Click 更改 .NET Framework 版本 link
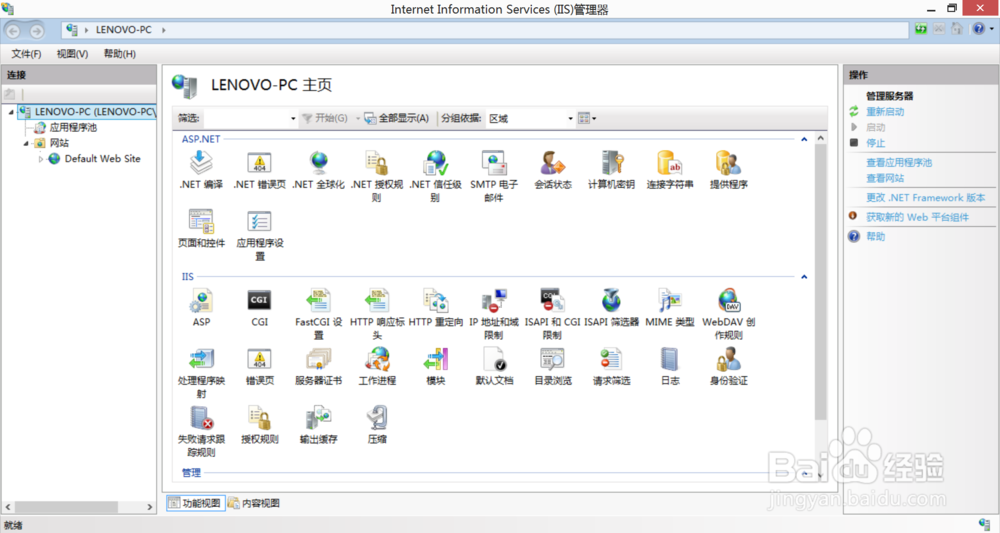Screen dimensions: 1000x533 pyautogui.click(x=925, y=198)
